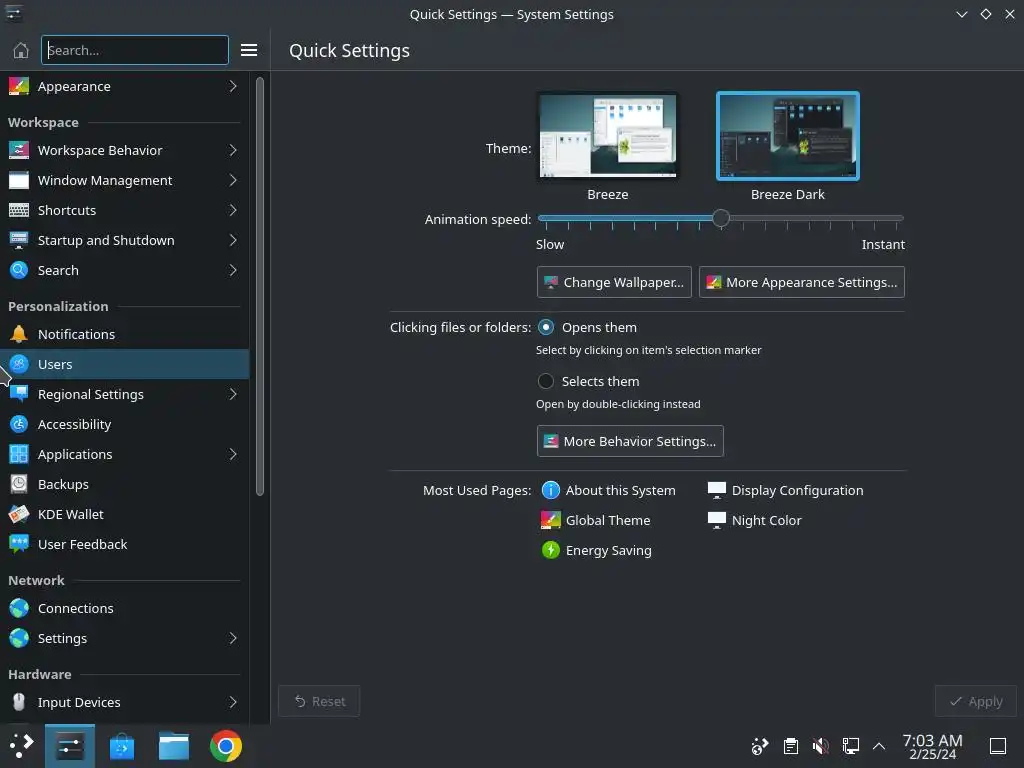
Task: Open the Notifications text entry
Action: (x=76, y=334)
